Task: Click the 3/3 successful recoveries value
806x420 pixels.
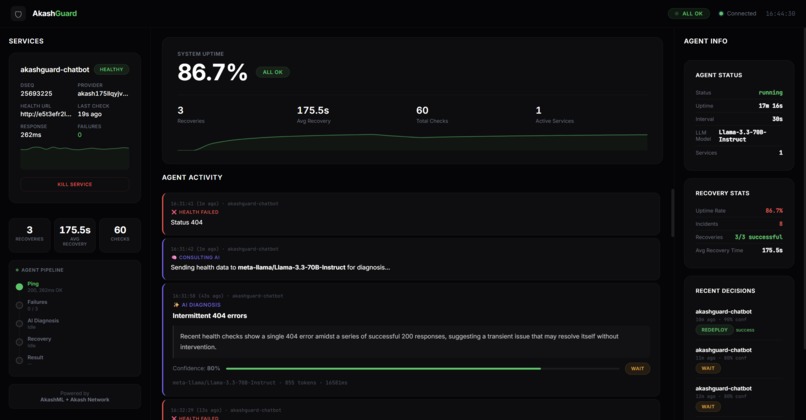Action: pos(759,237)
